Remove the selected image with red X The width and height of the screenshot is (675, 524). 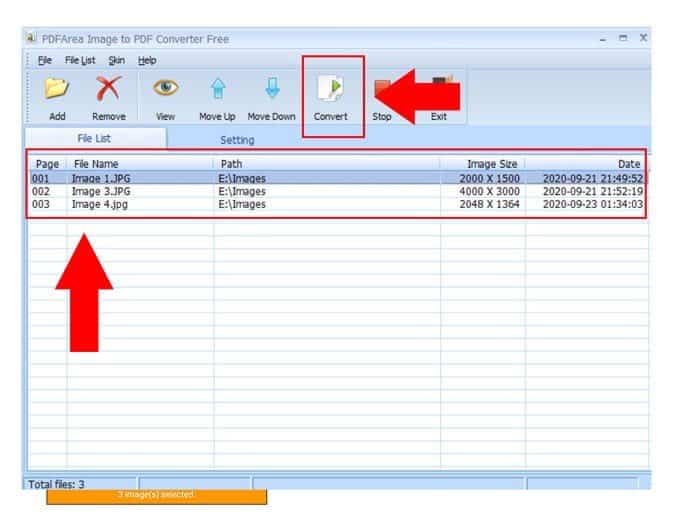click(x=108, y=88)
